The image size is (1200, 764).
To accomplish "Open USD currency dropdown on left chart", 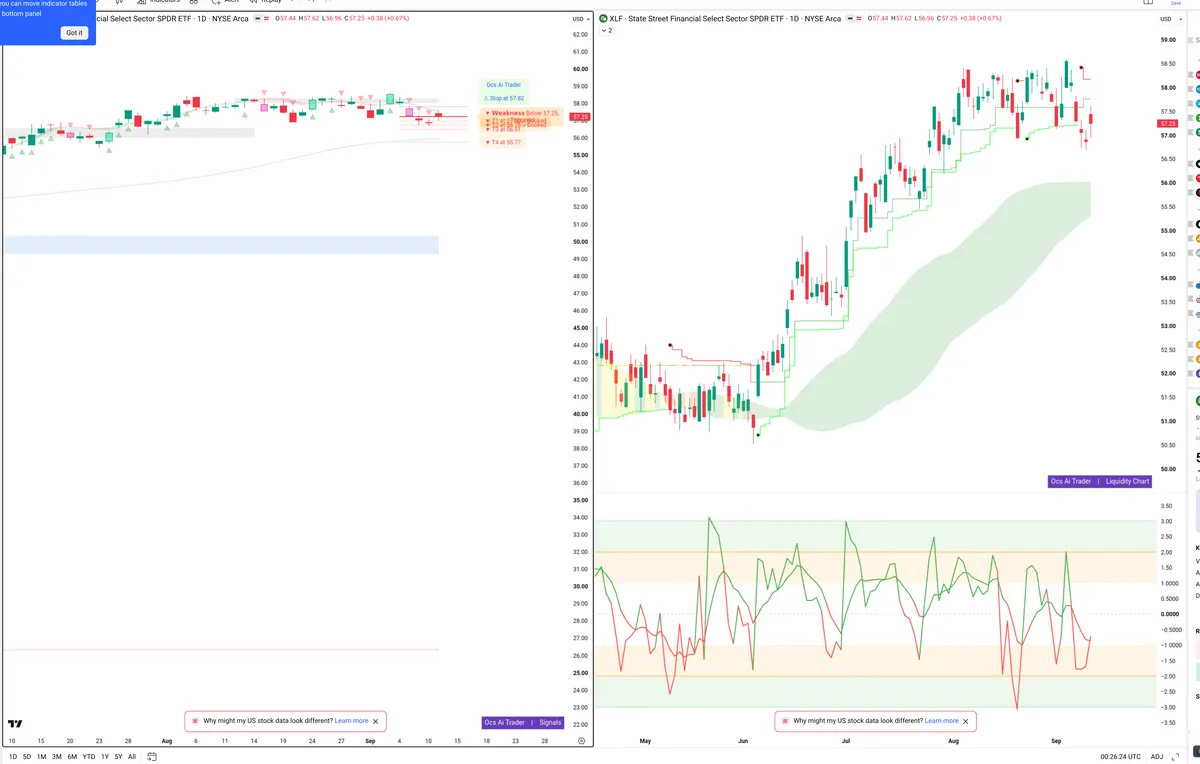I will click(x=580, y=19).
